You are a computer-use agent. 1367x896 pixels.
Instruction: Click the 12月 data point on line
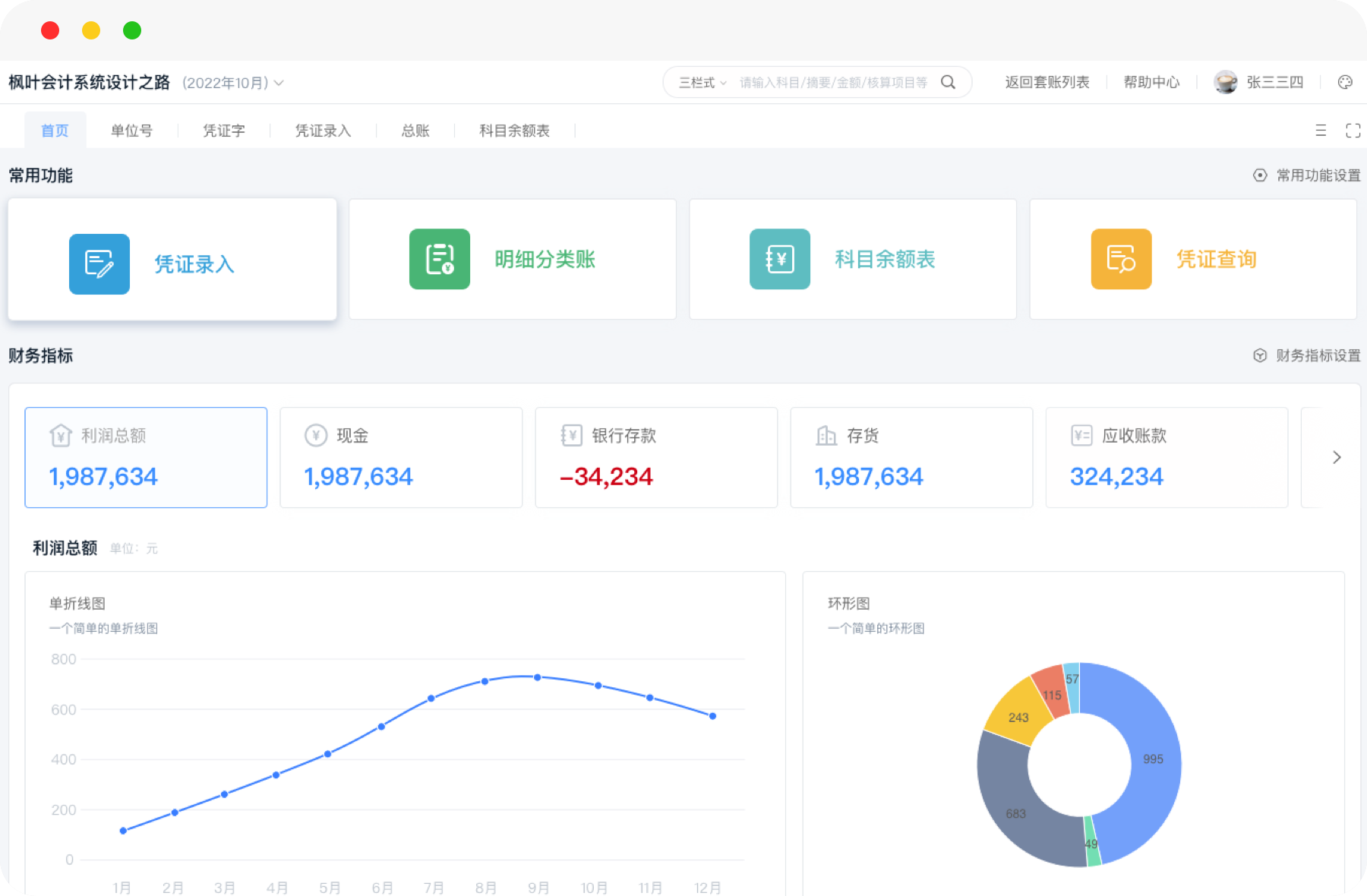(x=712, y=716)
